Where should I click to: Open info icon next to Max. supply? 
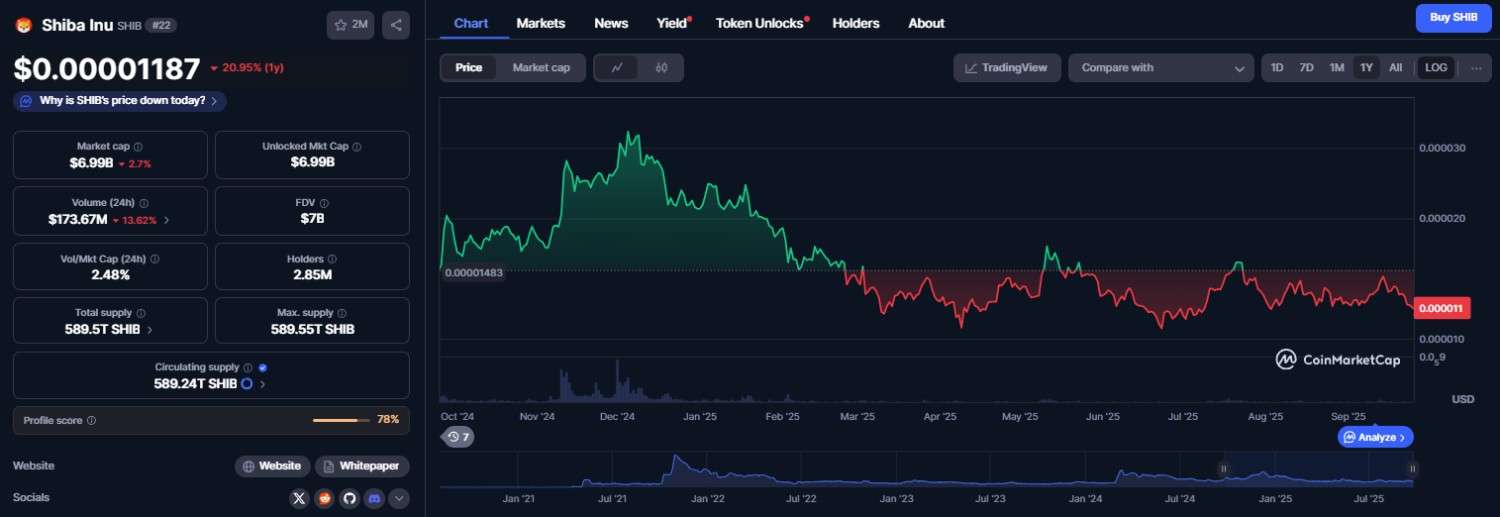click(x=343, y=313)
